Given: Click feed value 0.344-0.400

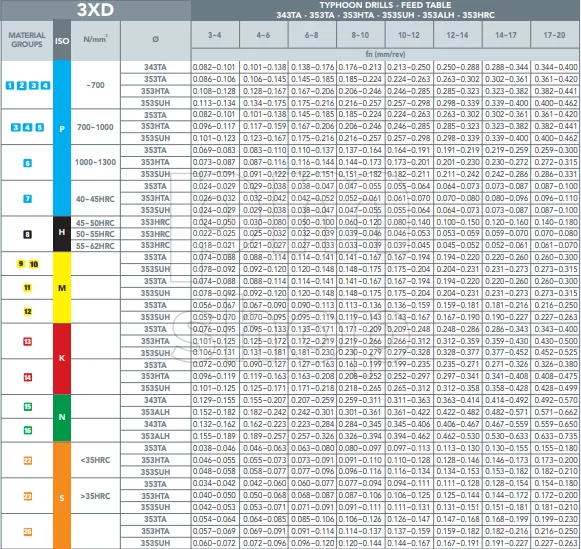Looking at the screenshot, I should 556,67.
